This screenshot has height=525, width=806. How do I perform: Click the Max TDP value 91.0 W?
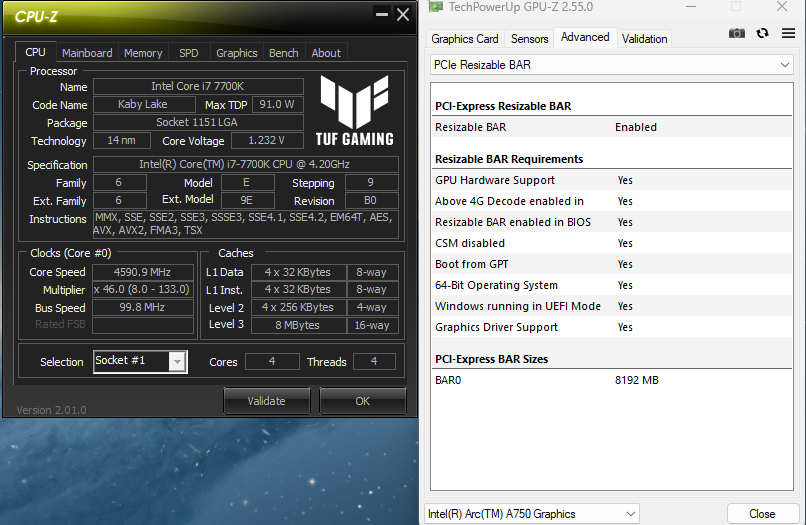[277, 104]
